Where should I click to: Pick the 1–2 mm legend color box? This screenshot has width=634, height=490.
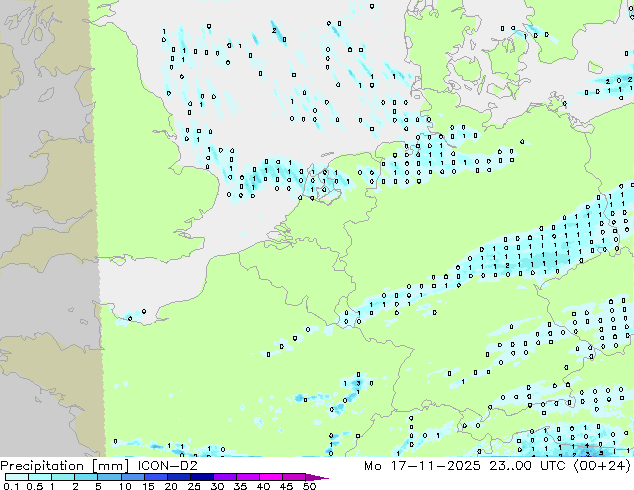pos(63,477)
